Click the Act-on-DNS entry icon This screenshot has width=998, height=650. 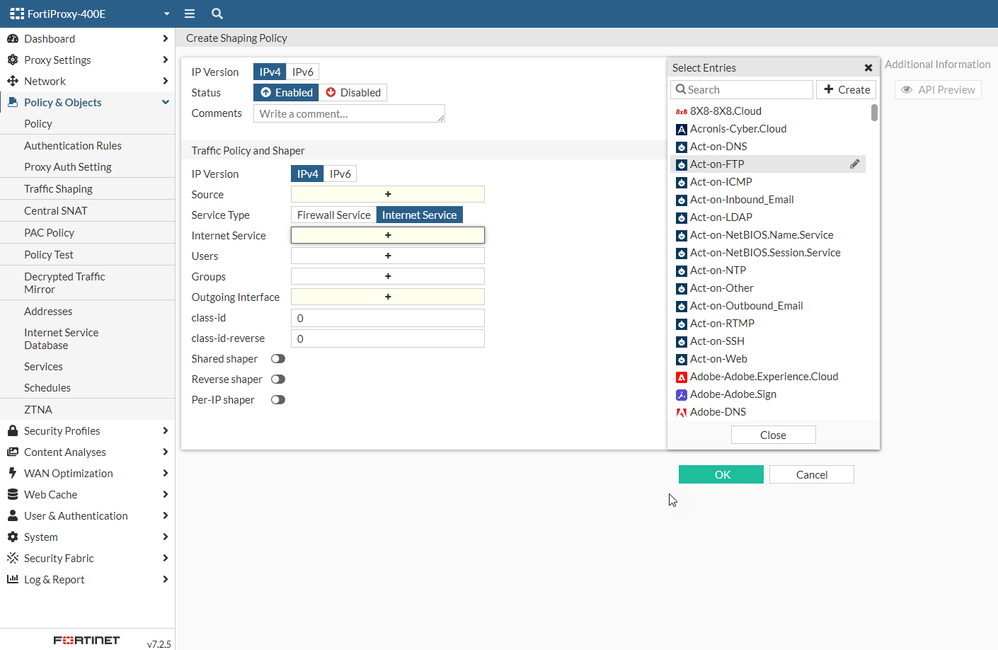click(x=681, y=147)
